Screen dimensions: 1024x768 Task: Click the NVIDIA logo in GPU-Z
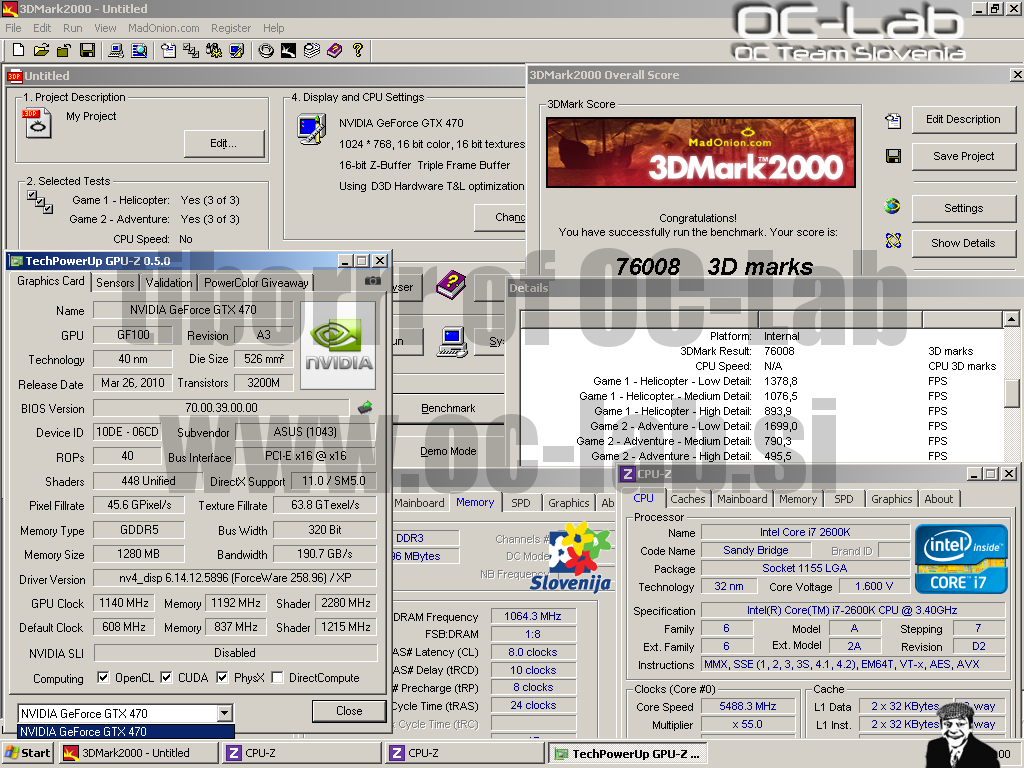click(x=338, y=345)
